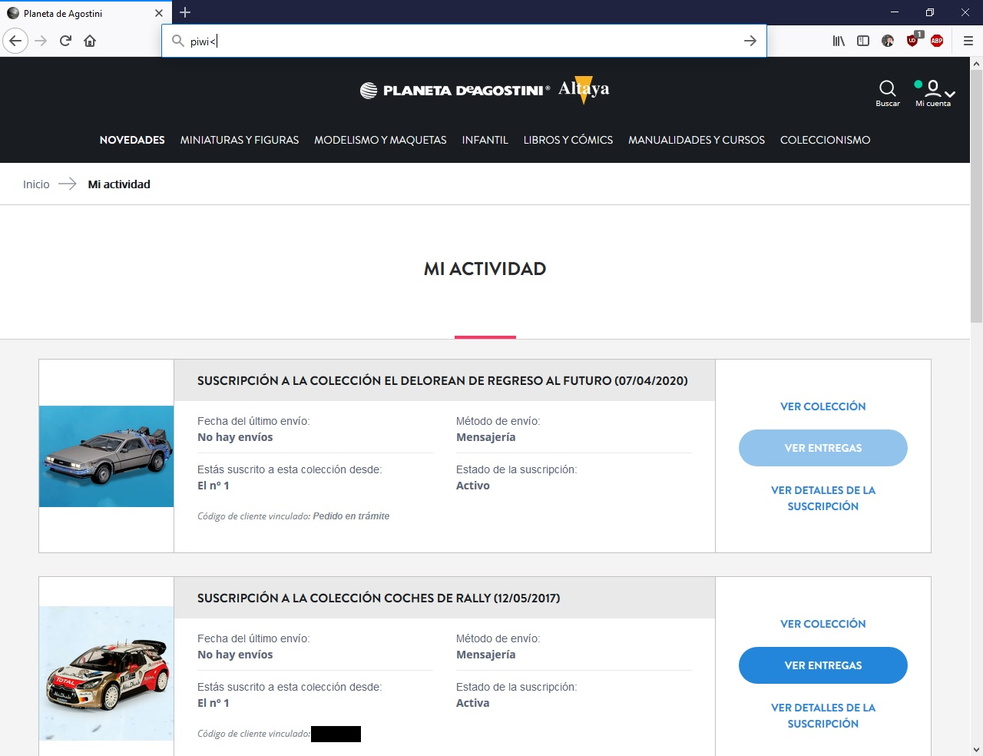Click the DeLorean subscription title heading
The width and height of the screenshot is (983, 756).
pyautogui.click(x=443, y=381)
